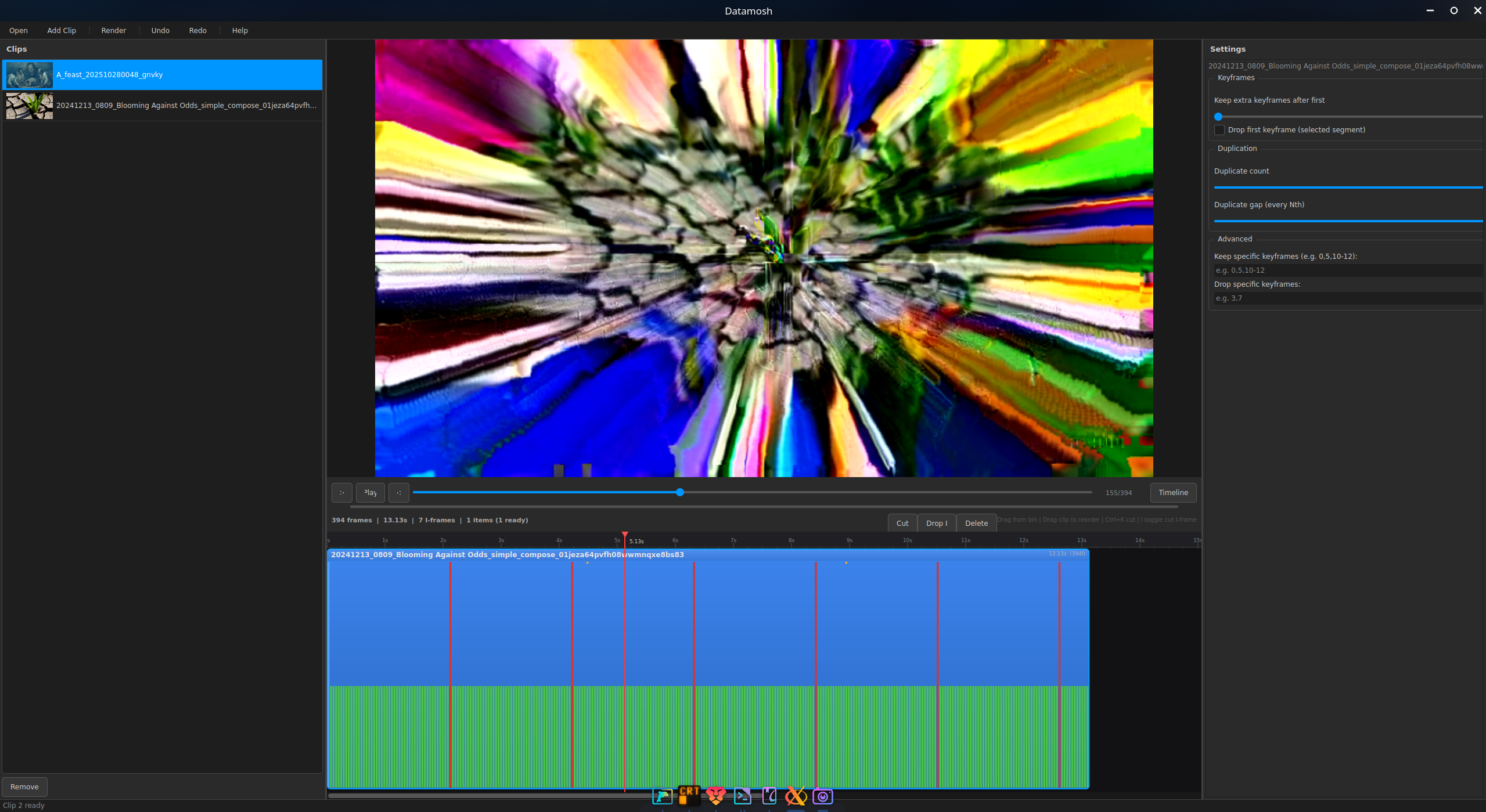Open the Help menu
The width and height of the screenshot is (1486, 812).
(239, 30)
